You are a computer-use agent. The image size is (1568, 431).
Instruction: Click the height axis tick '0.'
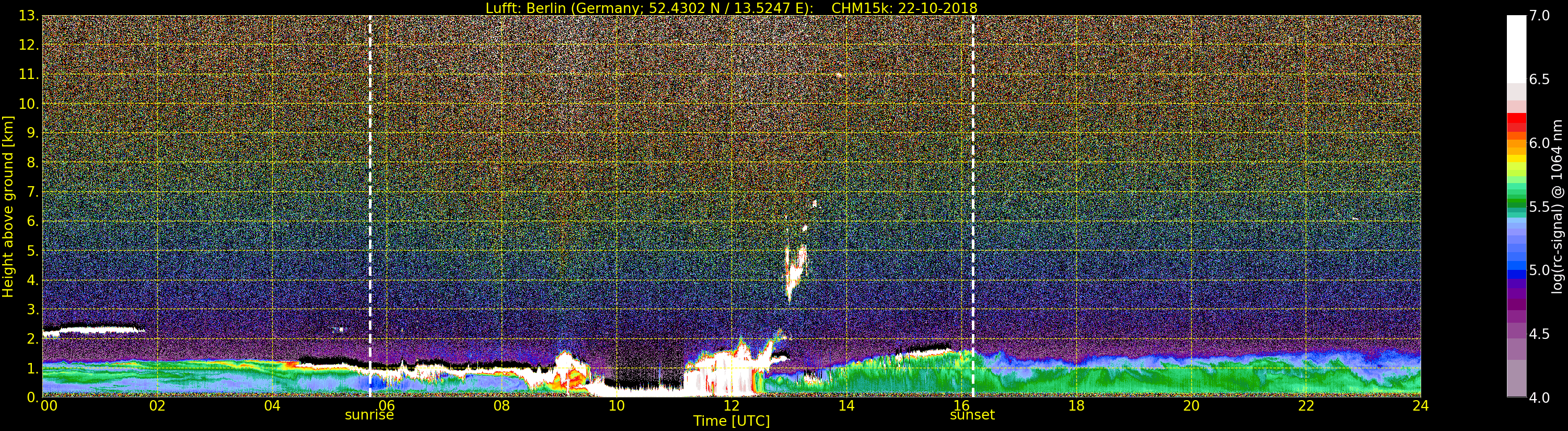32,398
